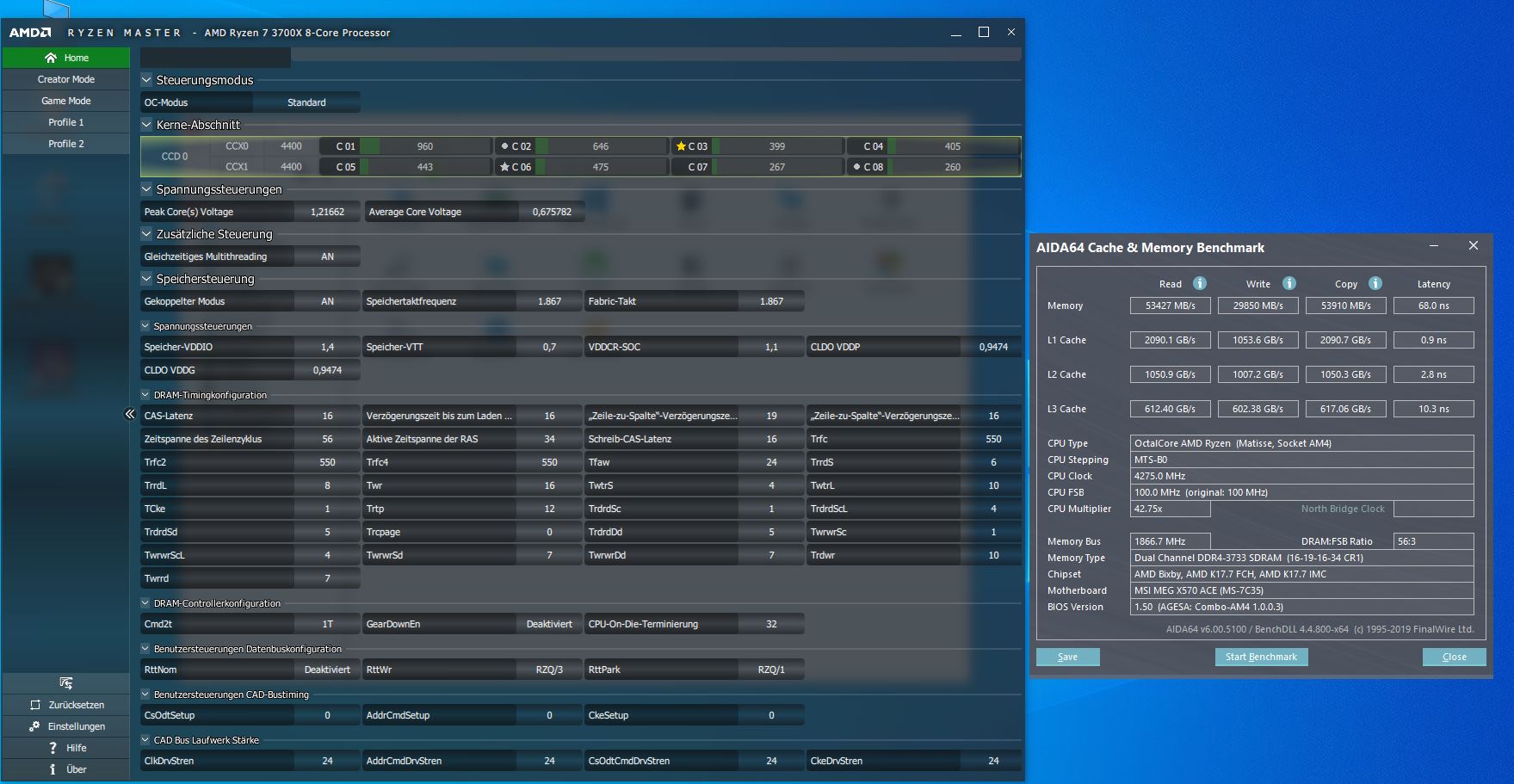Click the gold star on core C 03
1514x784 pixels.
681,146
